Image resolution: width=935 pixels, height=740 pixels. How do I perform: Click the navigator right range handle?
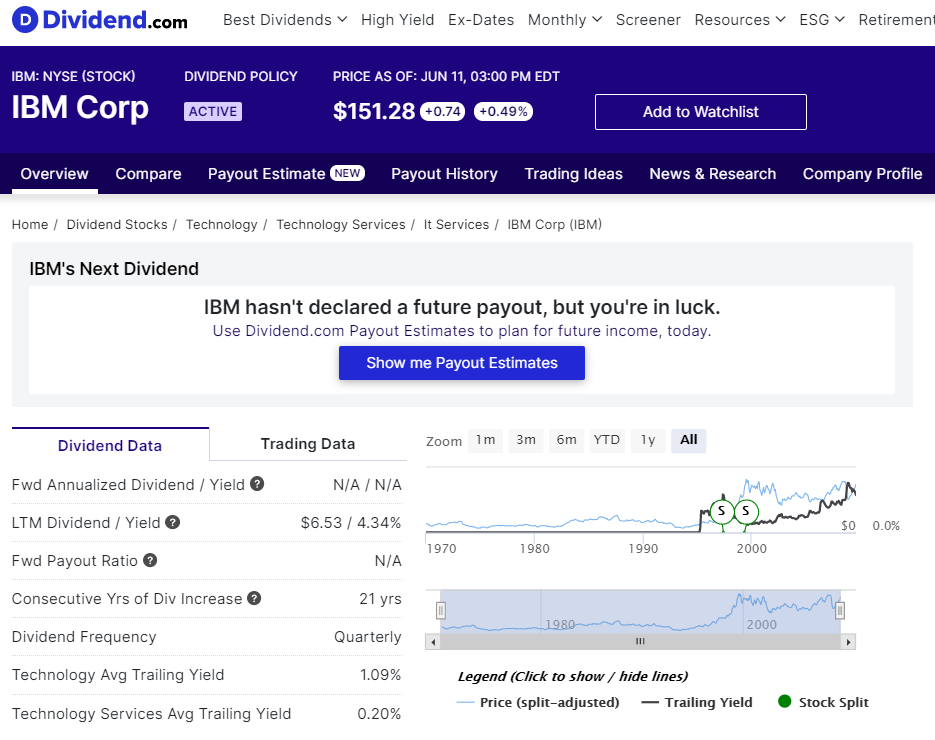point(840,610)
